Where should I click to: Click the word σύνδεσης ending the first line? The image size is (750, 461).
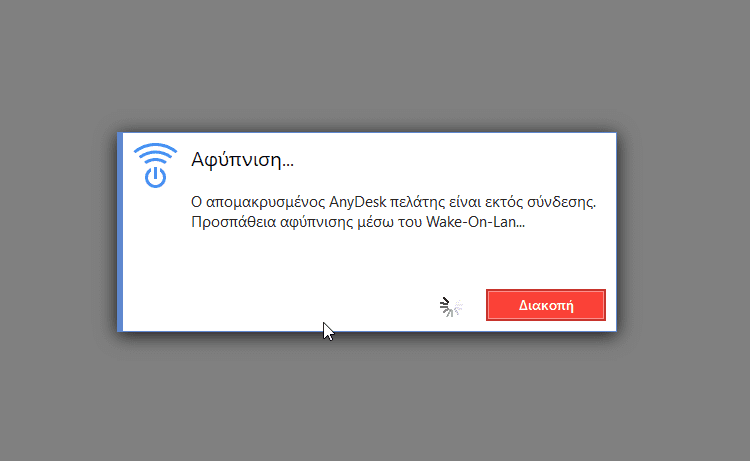coord(561,202)
